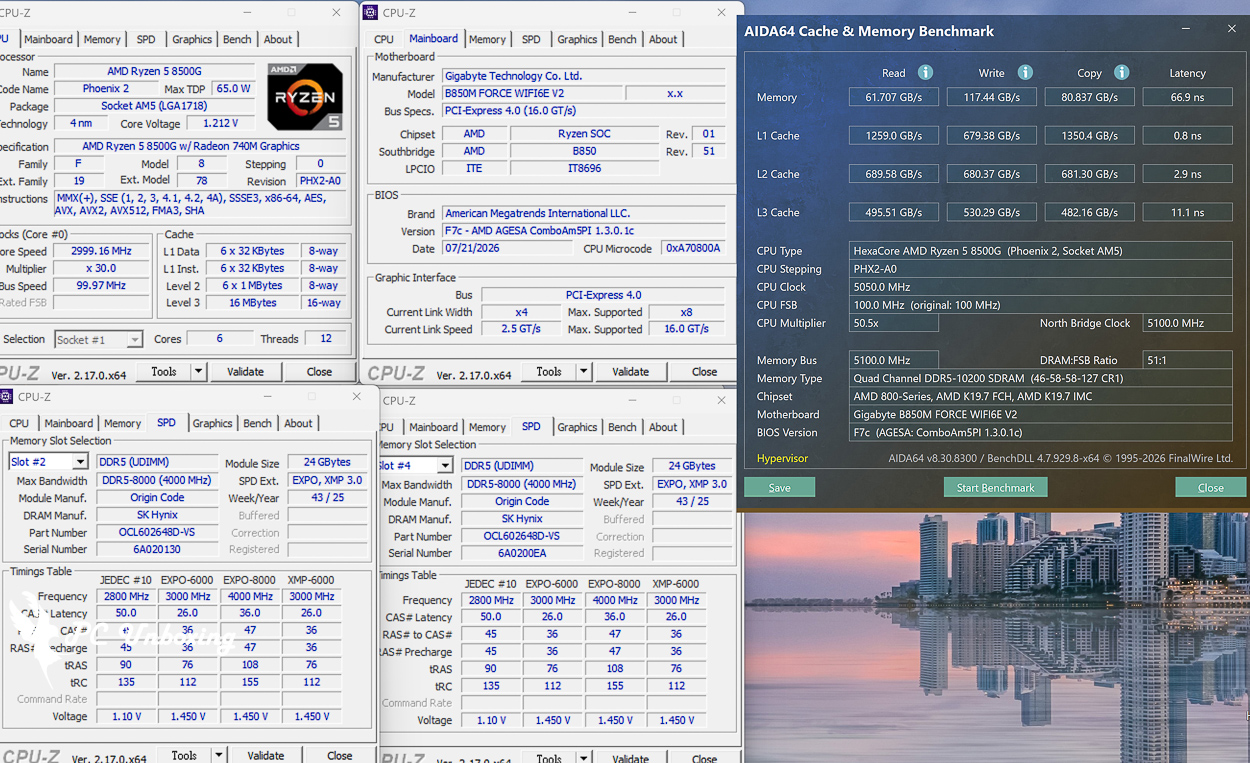Click the Close button in the CPU window
This screenshot has height=763, width=1250.
pos(319,371)
